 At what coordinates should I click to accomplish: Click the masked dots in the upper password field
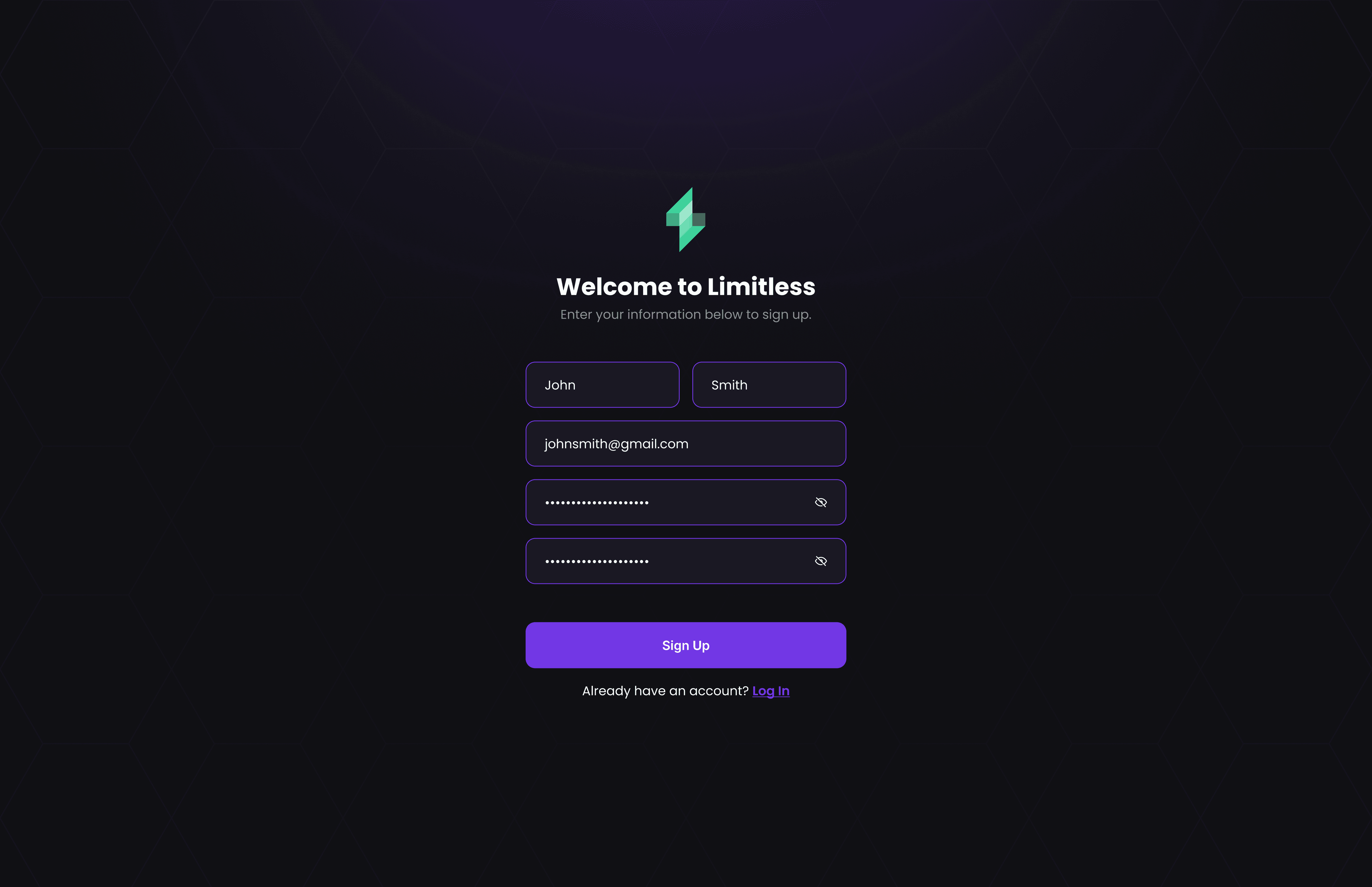coord(597,503)
